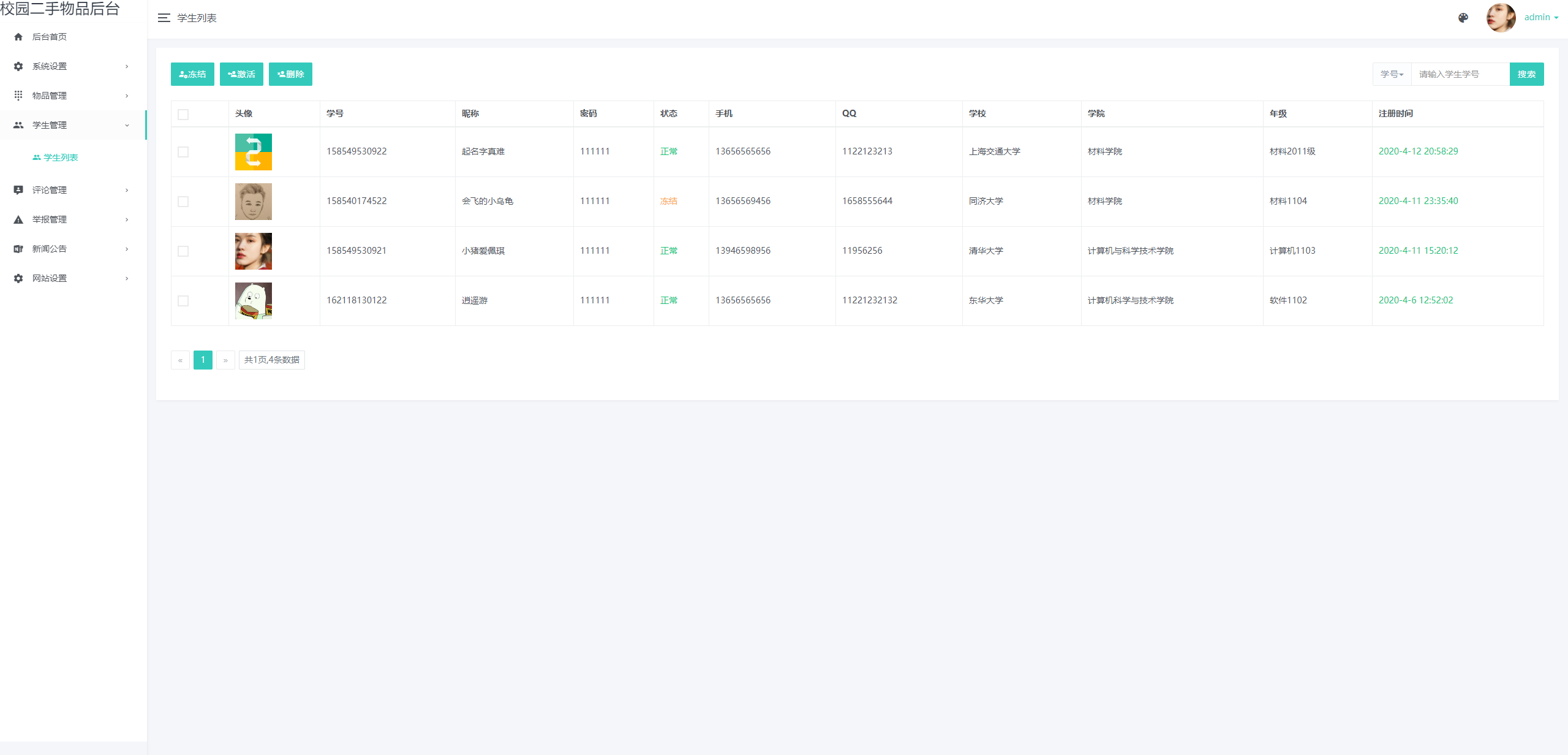Viewport: 1568px width, 755px height.
Task: Toggle the select-all checkbox in table header
Action: (183, 115)
